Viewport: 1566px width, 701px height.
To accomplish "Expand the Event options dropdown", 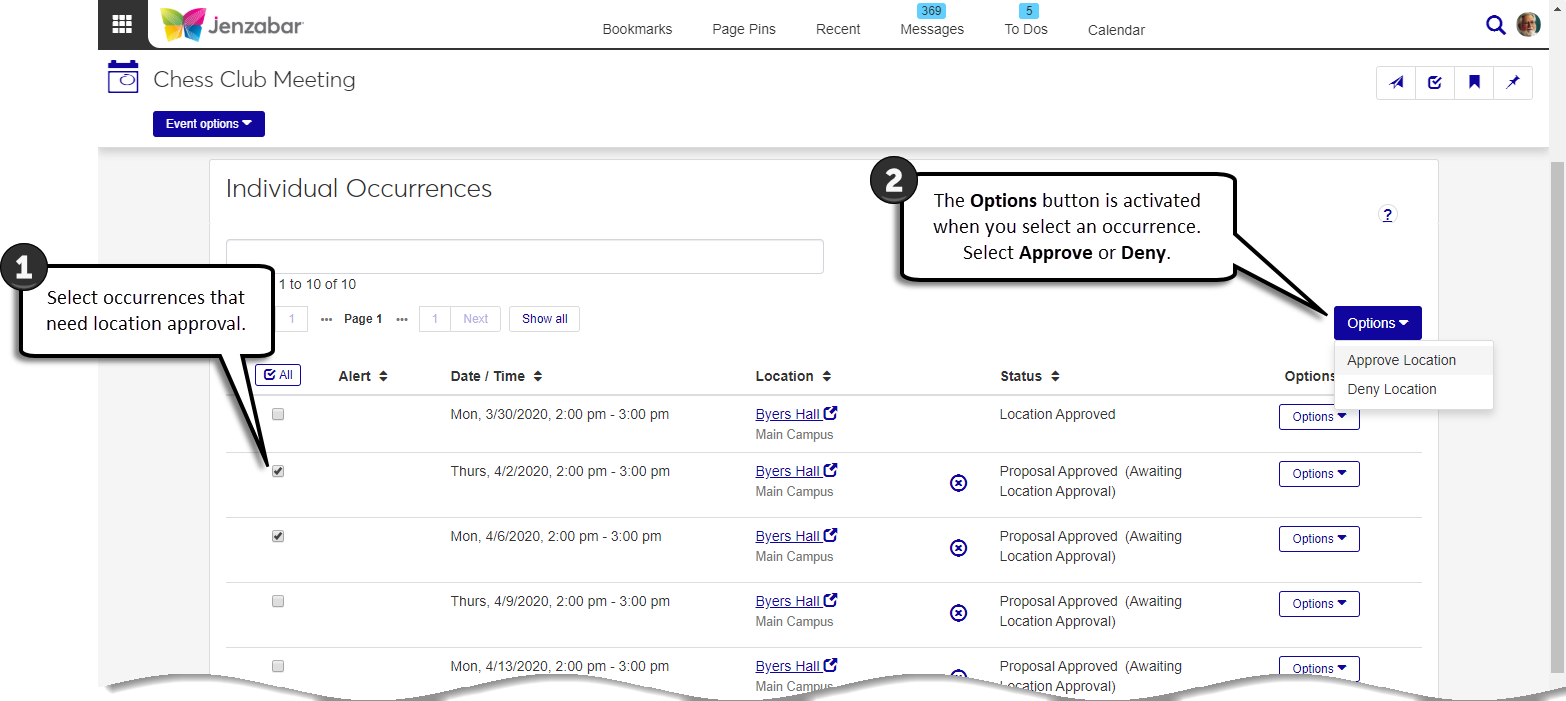I will [x=208, y=124].
